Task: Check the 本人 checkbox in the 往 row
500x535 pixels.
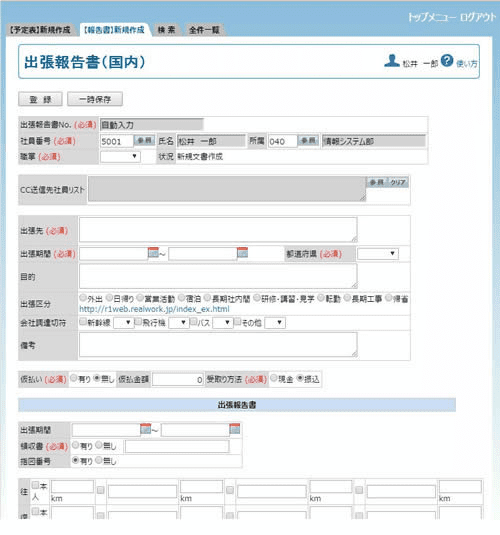Action: click(35, 485)
